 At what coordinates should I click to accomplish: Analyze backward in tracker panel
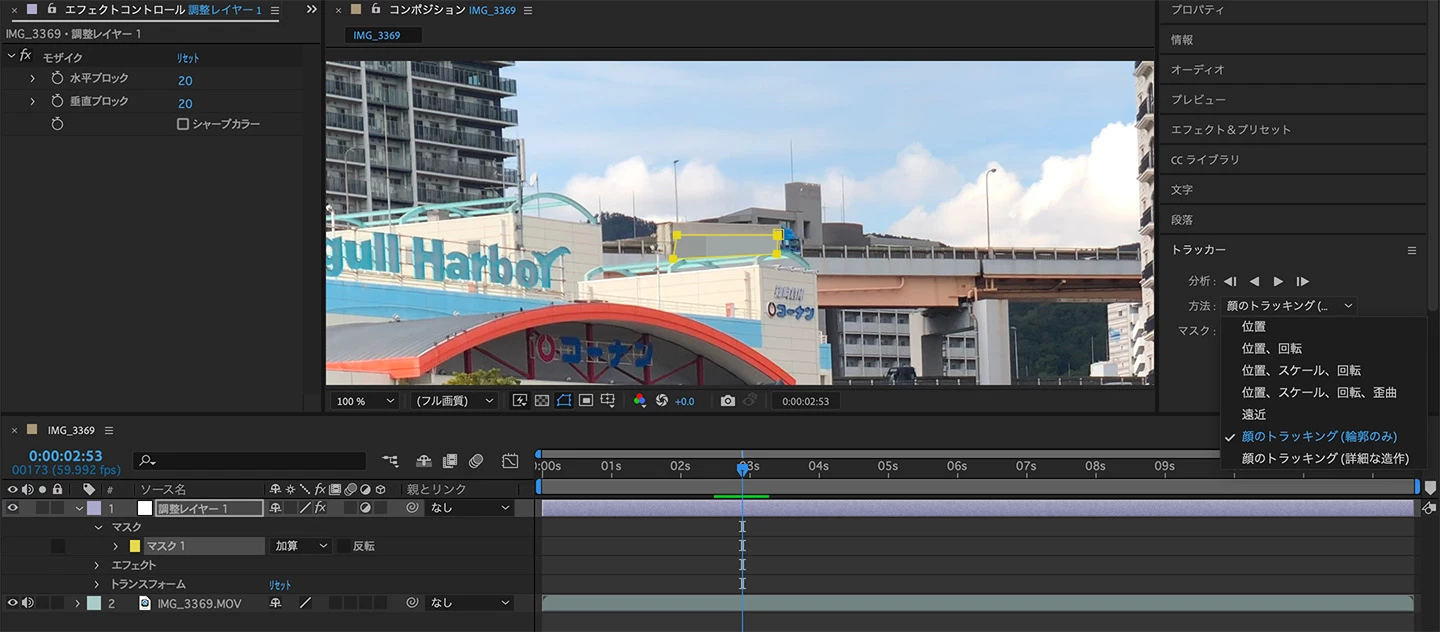click(1254, 281)
